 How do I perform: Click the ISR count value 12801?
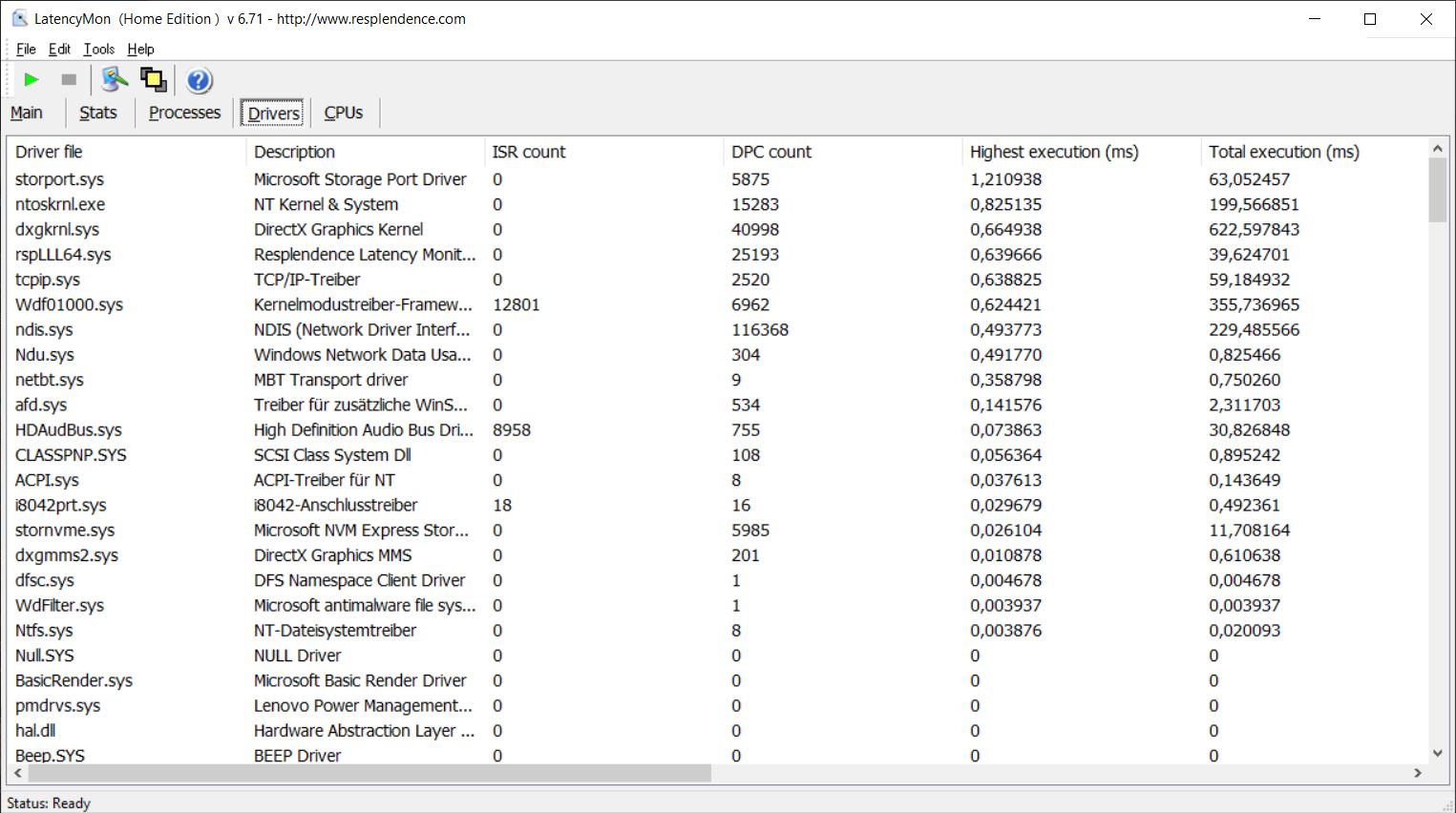point(516,304)
